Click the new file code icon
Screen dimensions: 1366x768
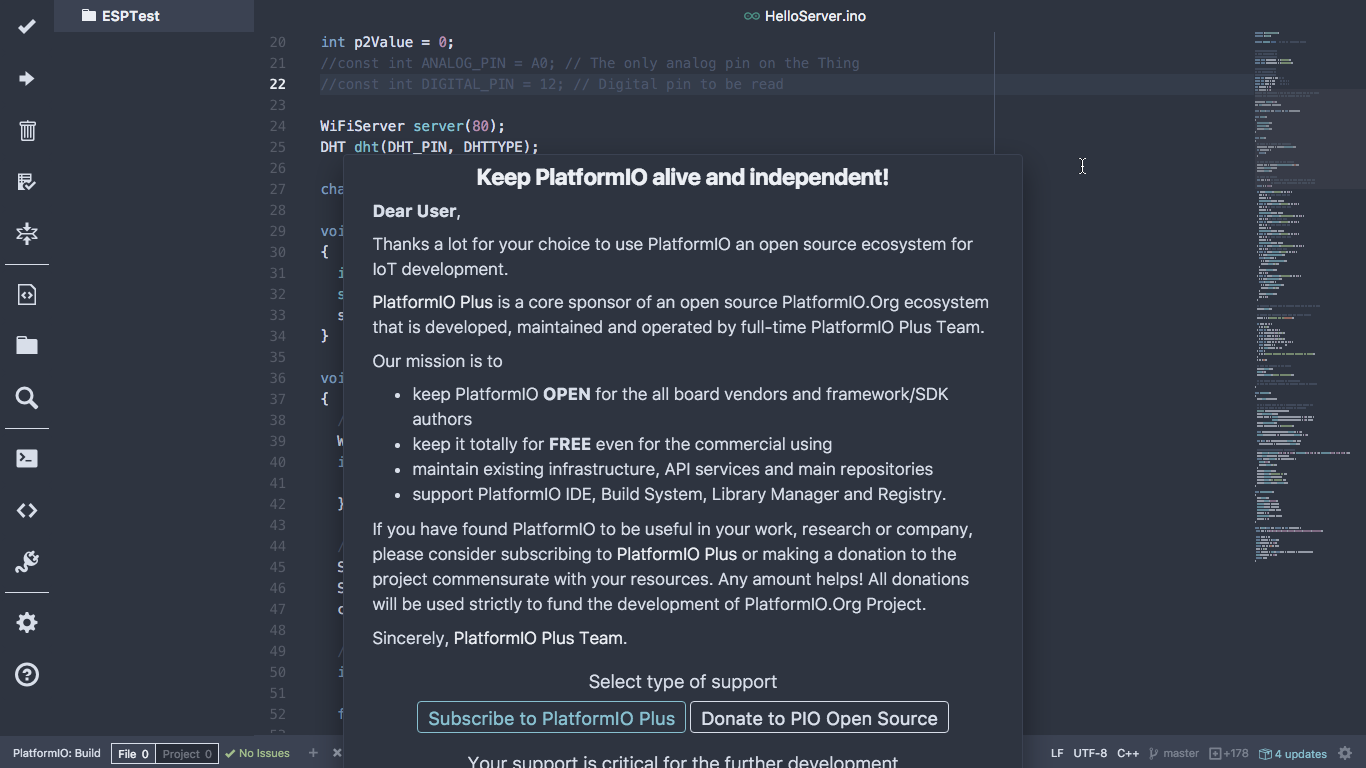point(27,294)
